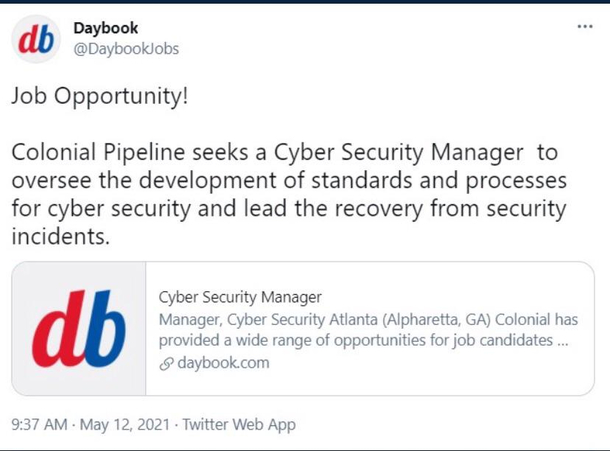Open the Daybook profile avatar

pos(36,39)
